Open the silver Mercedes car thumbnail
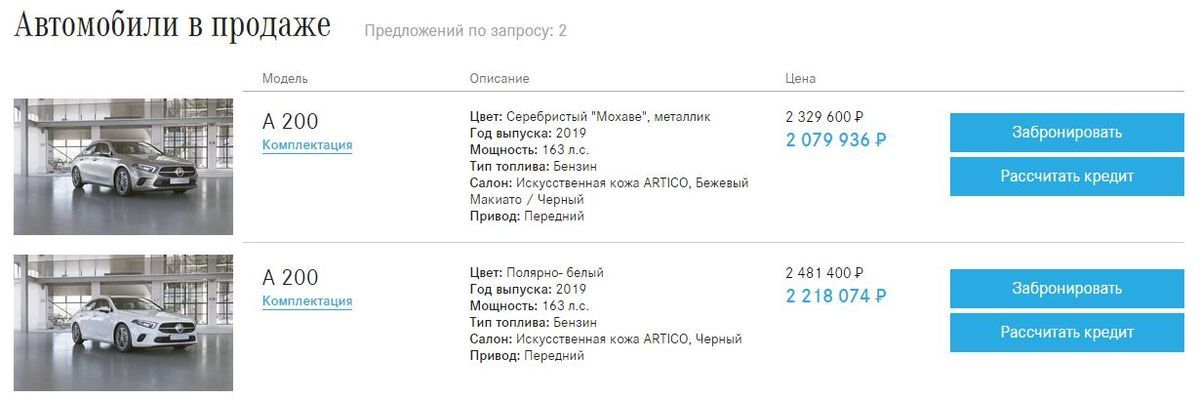Image resolution: width=1200 pixels, height=398 pixels. tap(123, 166)
